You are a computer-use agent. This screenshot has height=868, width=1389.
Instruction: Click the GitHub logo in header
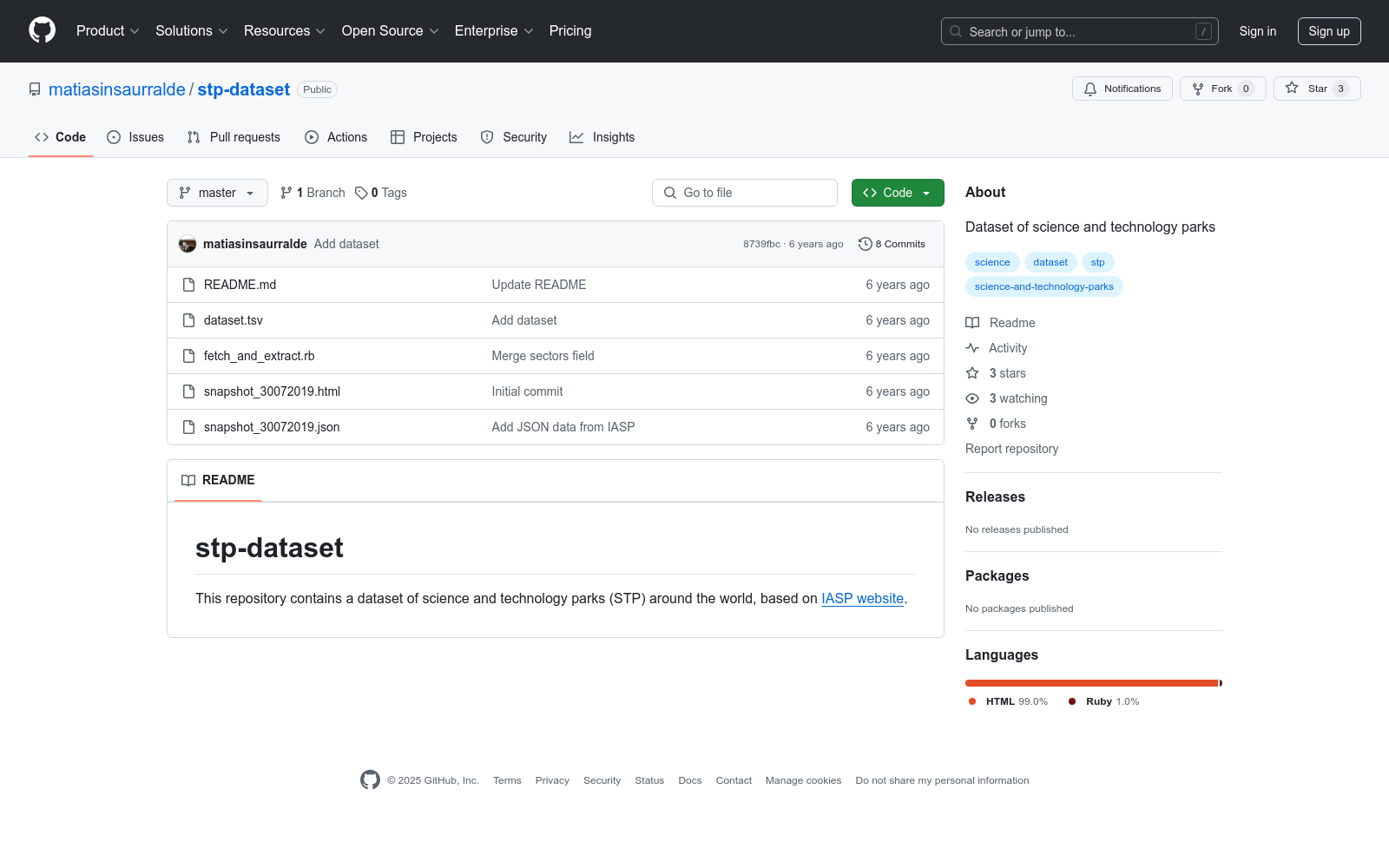tap(42, 30)
